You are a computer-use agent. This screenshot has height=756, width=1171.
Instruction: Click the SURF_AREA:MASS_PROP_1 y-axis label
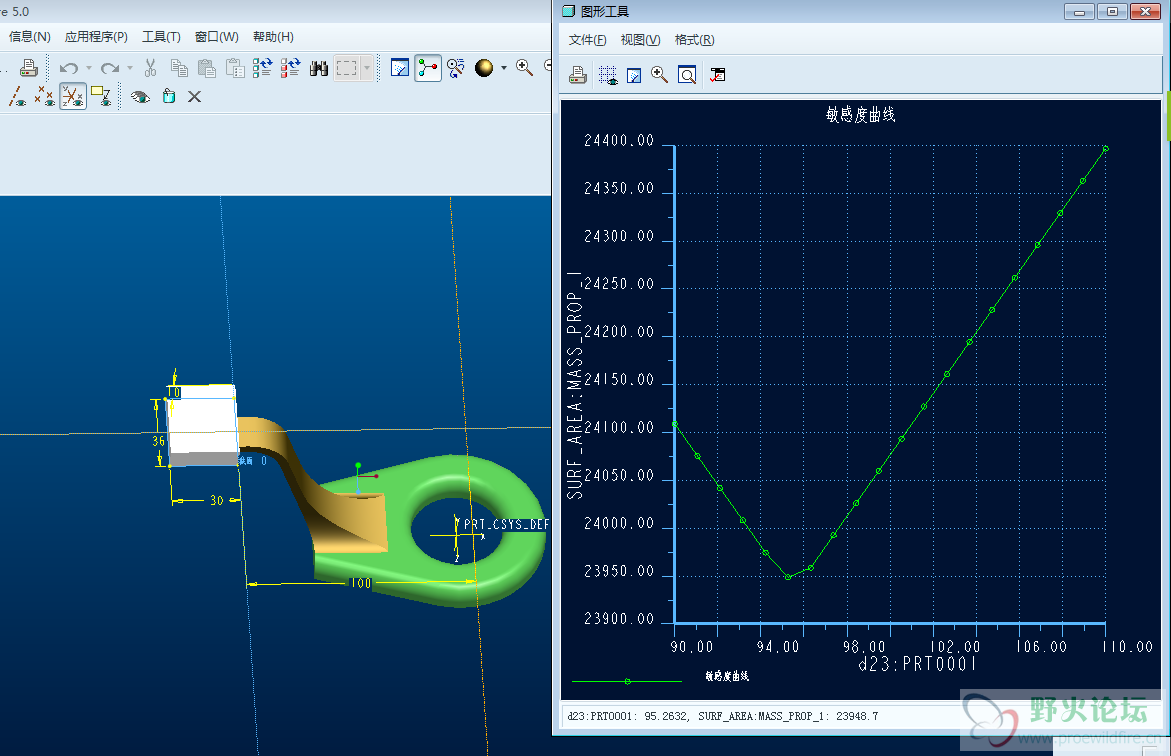[x=574, y=385]
